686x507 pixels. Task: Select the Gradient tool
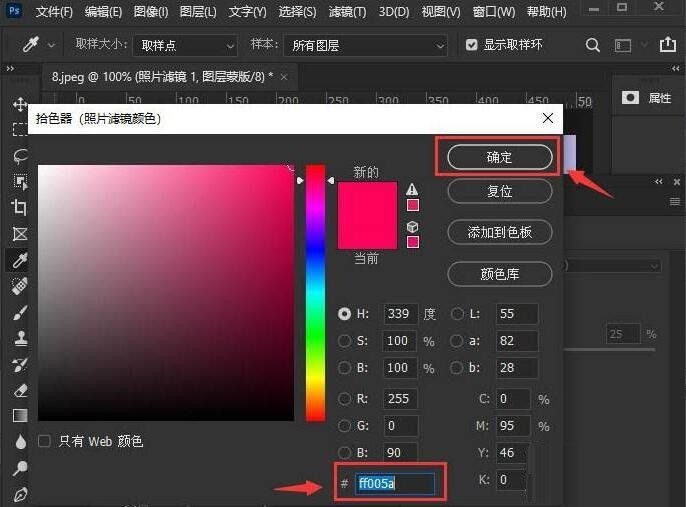pos(20,415)
